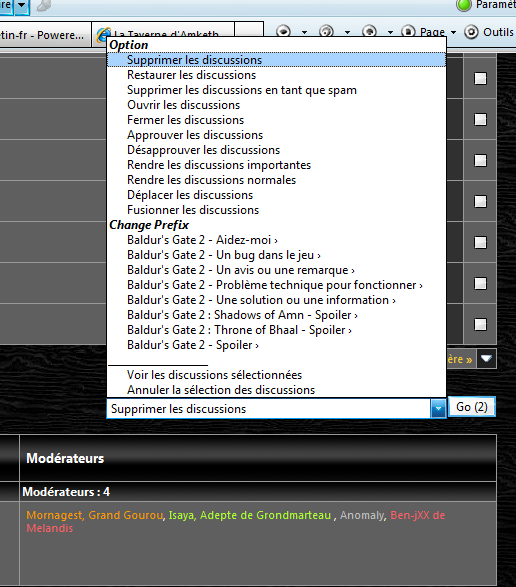The image size is (516, 587).
Task: Open the moderation action combo box arrow
Action: [438, 409]
